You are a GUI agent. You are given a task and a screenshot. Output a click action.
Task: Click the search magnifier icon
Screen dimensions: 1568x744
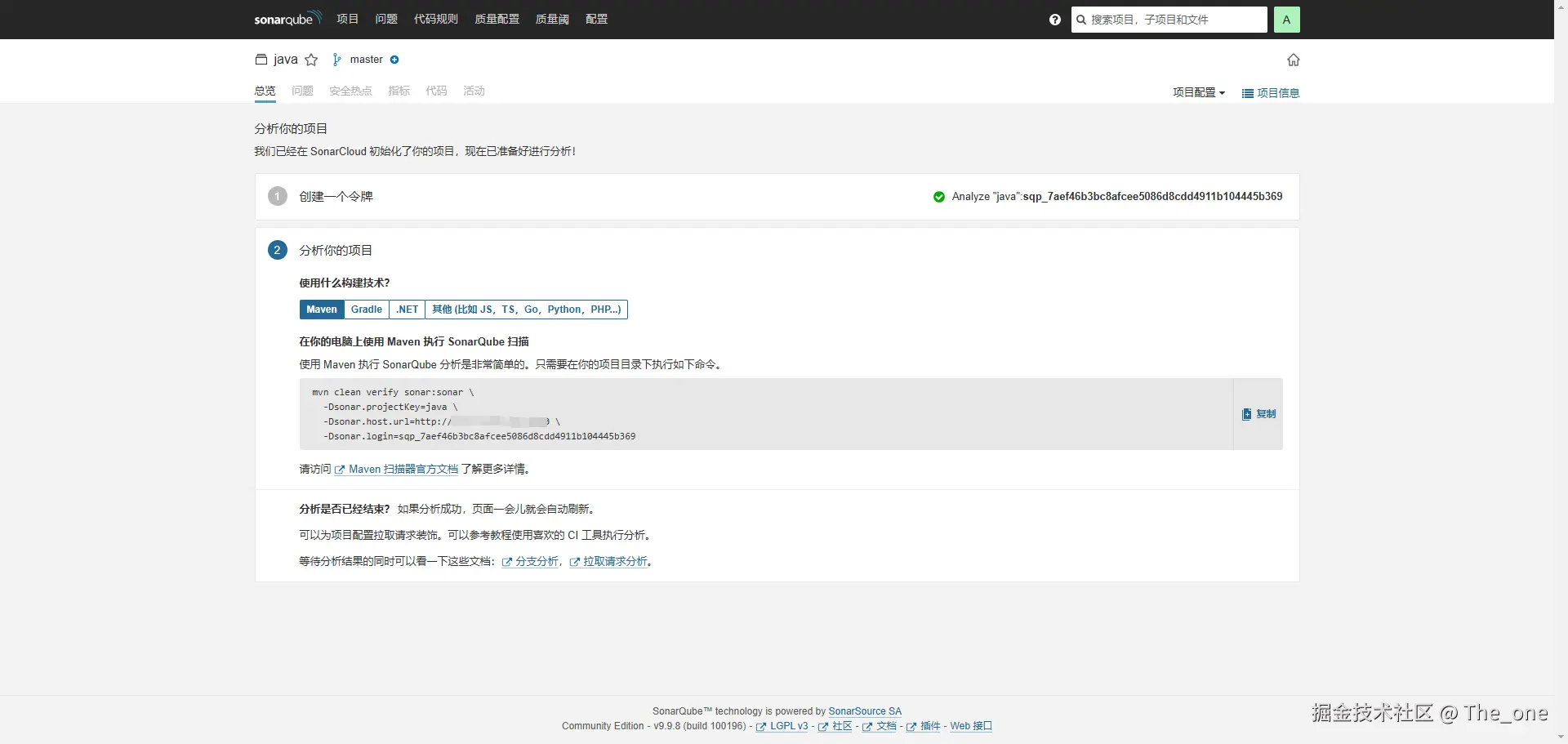point(1081,20)
